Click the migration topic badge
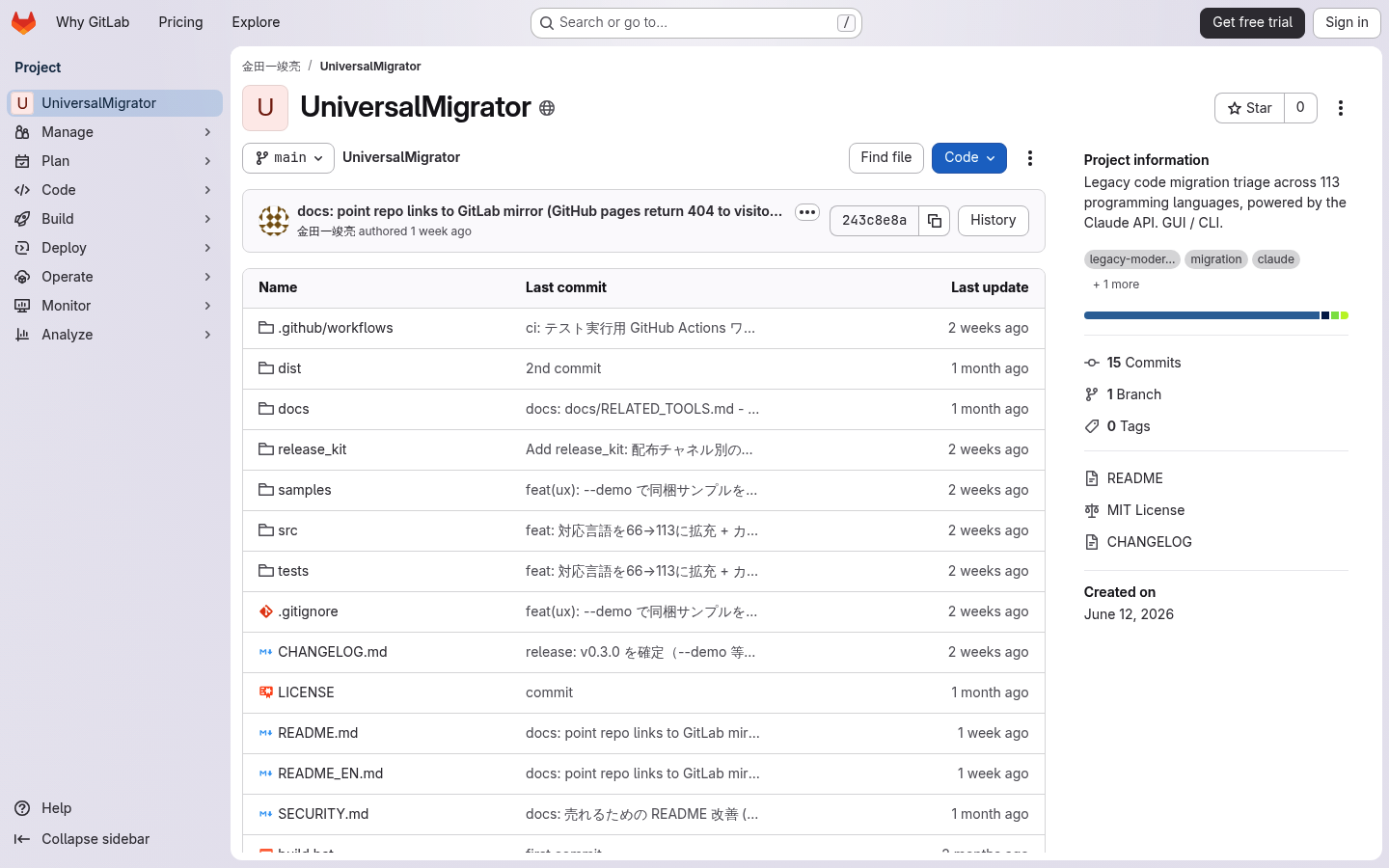This screenshot has width=1389, height=868. click(x=1215, y=259)
